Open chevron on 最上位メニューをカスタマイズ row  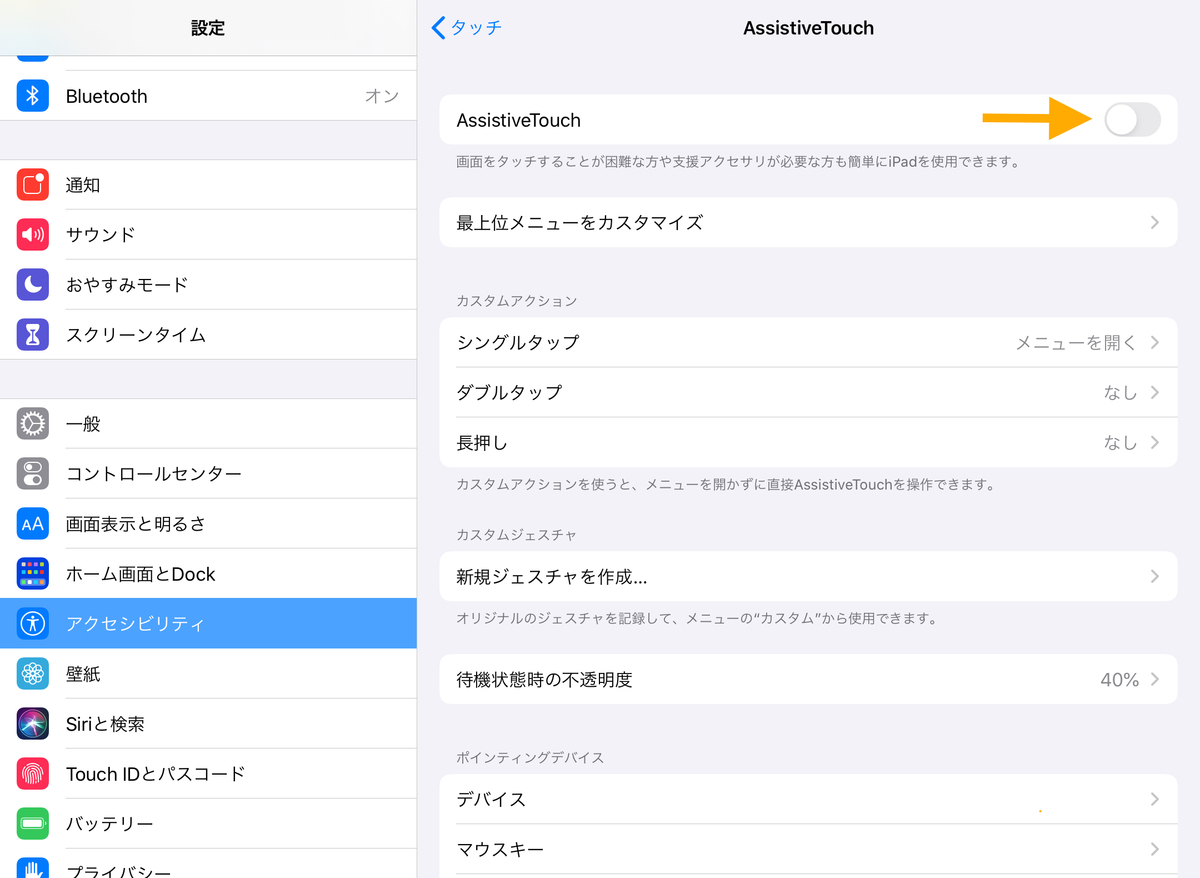pyautogui.click(x=1155, y=222)
